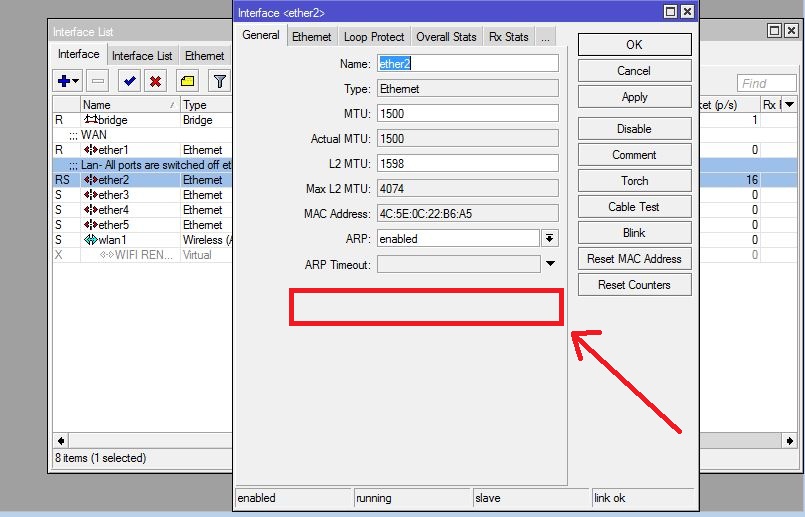Image resolution: width=805 pixels, height=517 pixels.
Task: Open the Rx Stats tab
Action: coord(508,37)
